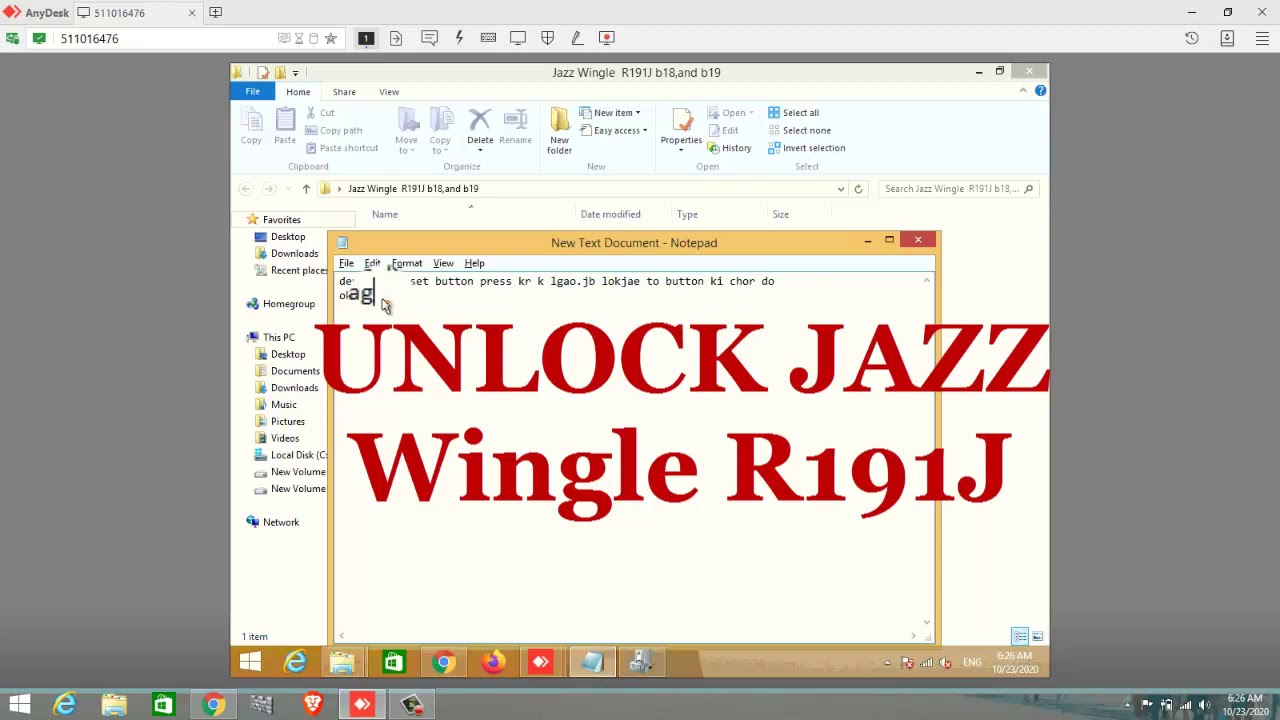Image resolution: width=1280 pixels, height=720 pixels.
Task: Open Firefox on remote taskbar
Action: tap(492, 662)
